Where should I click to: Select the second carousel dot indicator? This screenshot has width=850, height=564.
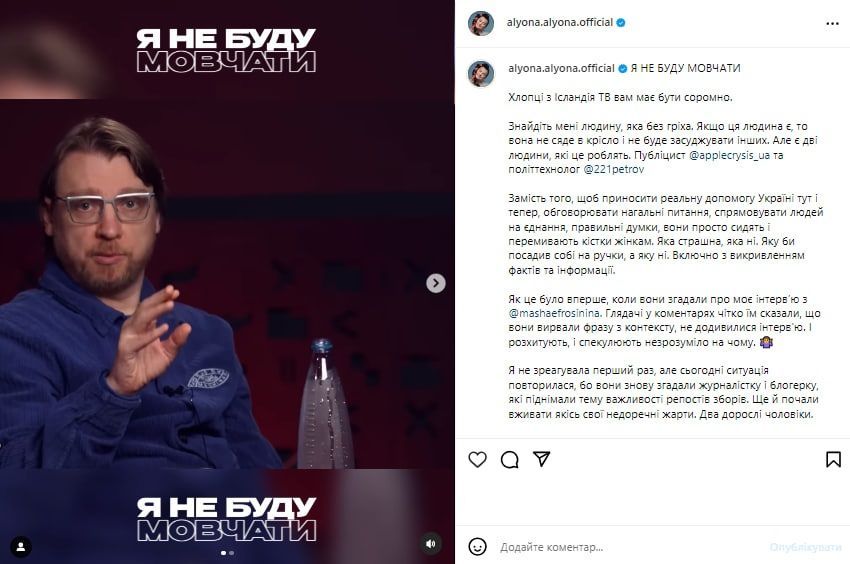point(231,553)
